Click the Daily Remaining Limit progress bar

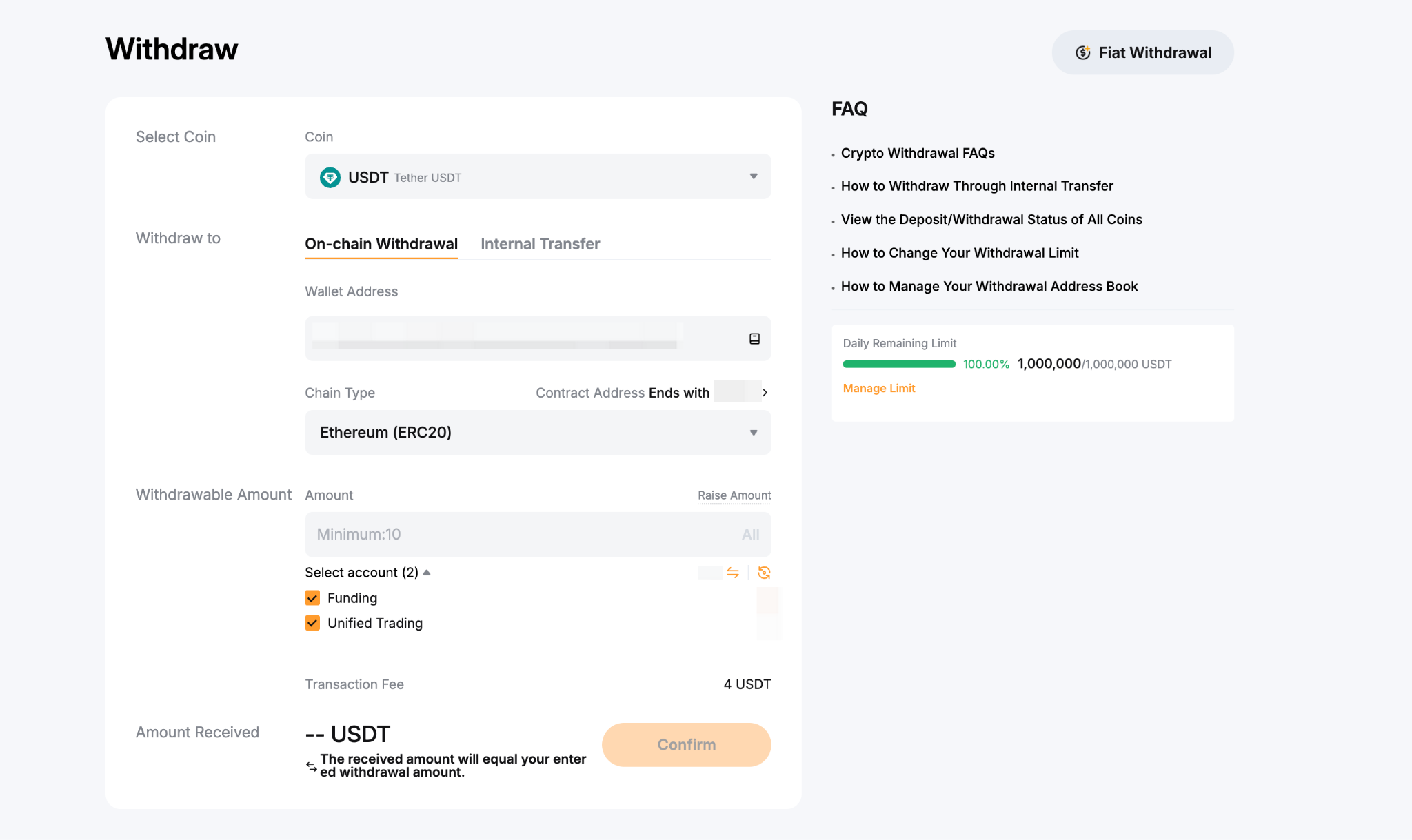coord(898,364)
